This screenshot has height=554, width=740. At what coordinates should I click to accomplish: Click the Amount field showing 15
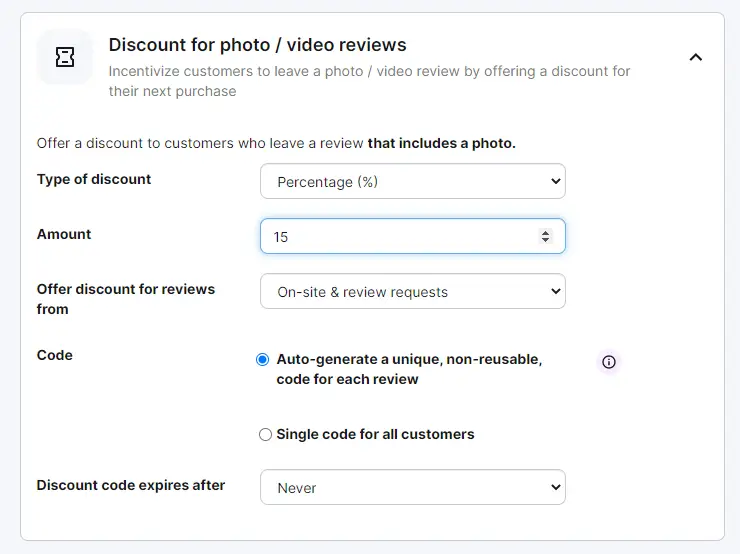(412, 236)
